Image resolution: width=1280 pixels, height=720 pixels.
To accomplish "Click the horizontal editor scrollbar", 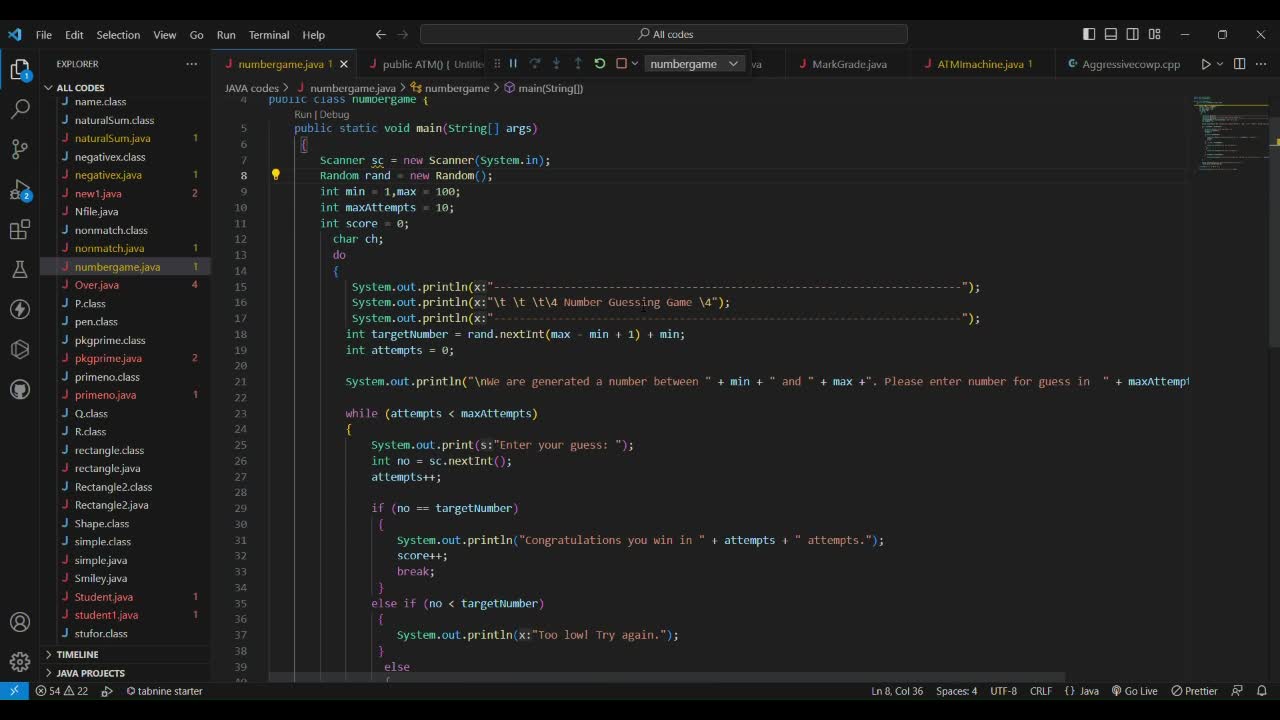I will click(669, 677).
